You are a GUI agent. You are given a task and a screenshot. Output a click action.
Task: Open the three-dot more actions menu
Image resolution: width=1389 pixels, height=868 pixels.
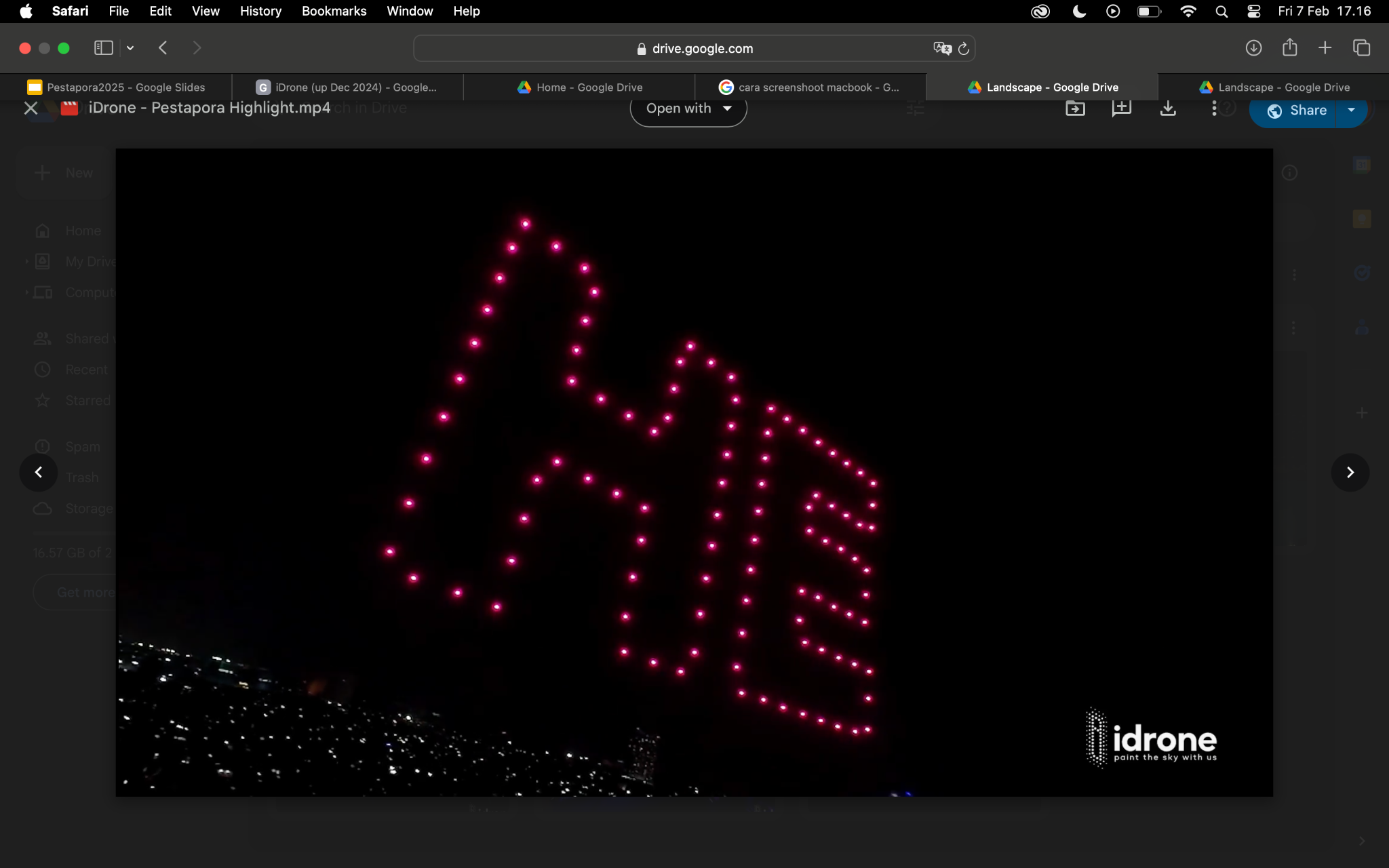1213,108
